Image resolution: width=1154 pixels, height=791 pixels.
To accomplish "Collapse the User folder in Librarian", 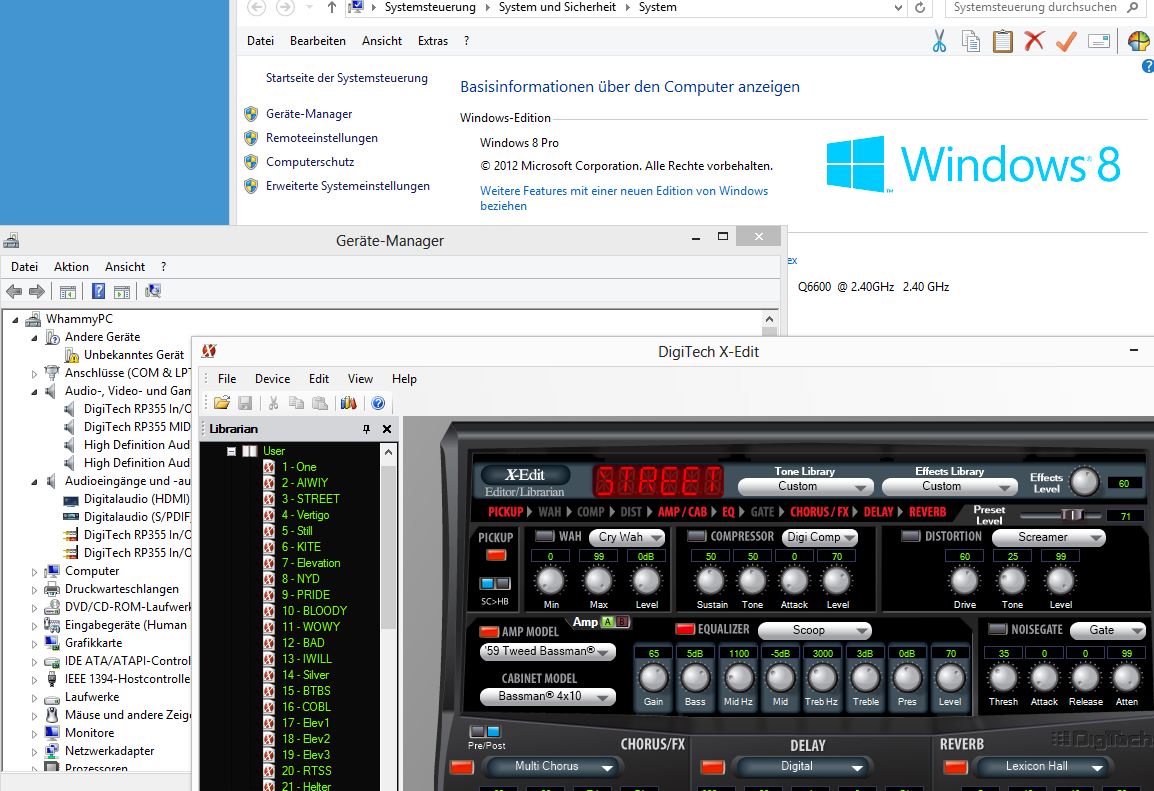I will pos(231,451).
